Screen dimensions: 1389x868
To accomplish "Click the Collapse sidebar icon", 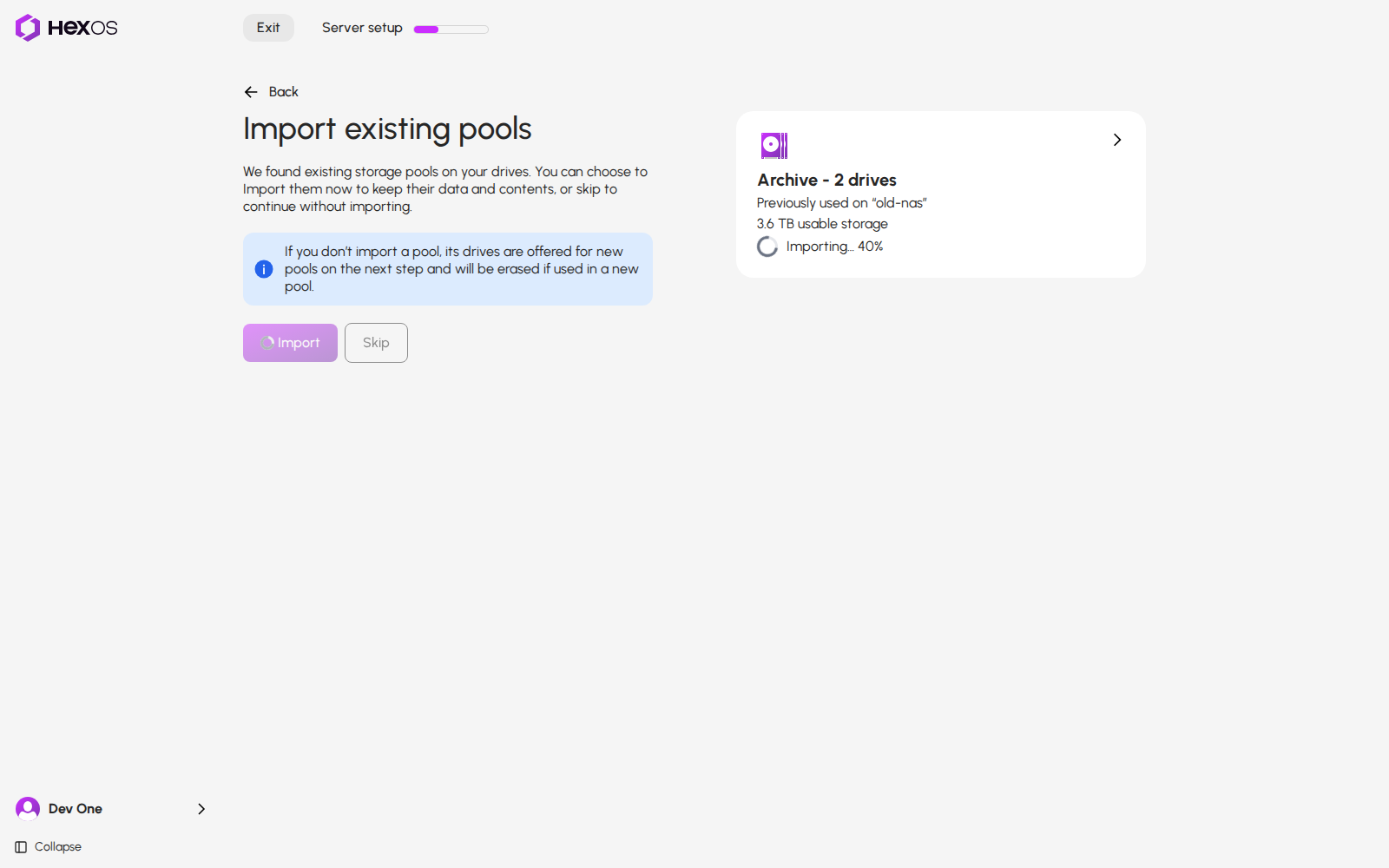I will [x=21, y=847].
